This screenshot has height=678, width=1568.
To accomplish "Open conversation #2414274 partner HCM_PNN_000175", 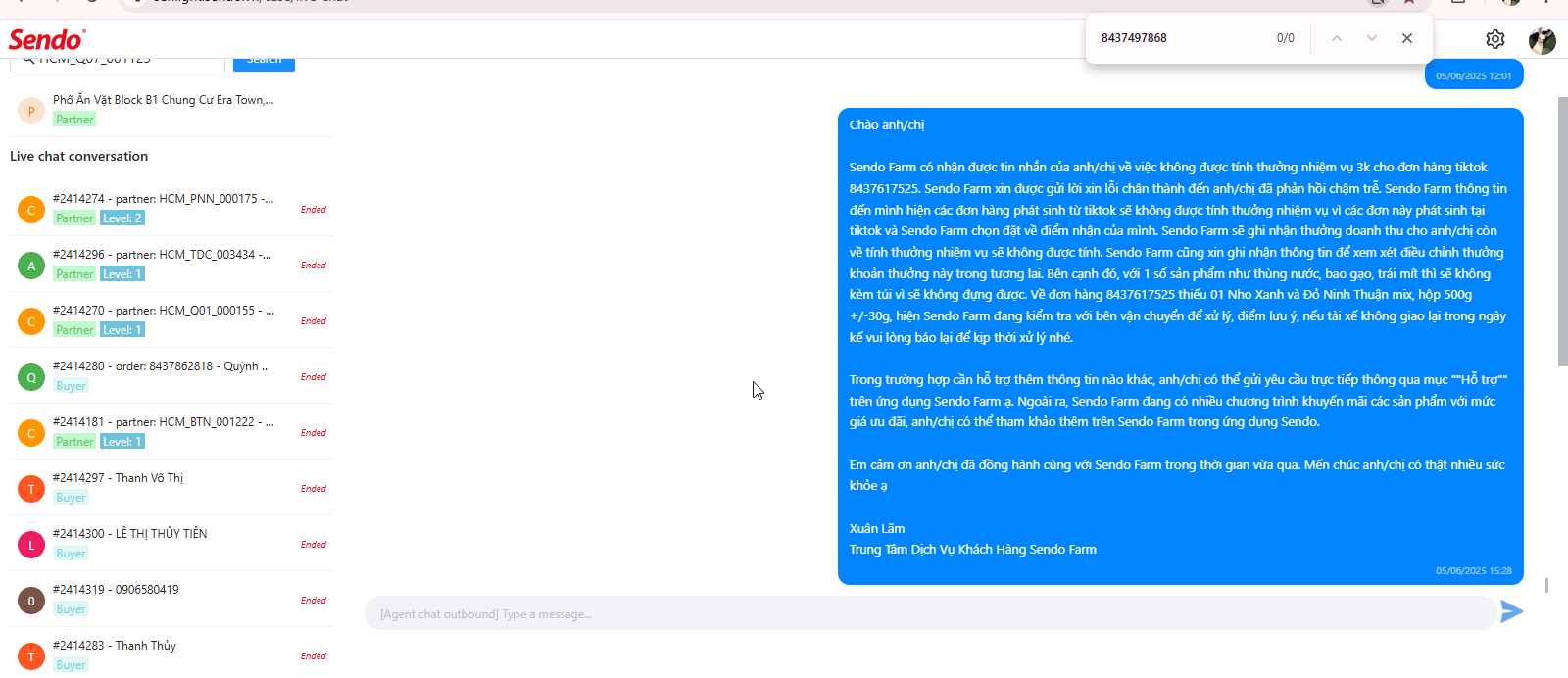I will coord(171,209).
